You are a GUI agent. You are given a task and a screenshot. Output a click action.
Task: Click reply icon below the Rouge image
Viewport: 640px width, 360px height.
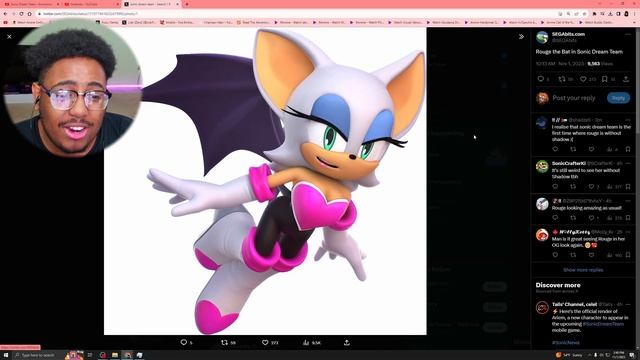[184, 342]
